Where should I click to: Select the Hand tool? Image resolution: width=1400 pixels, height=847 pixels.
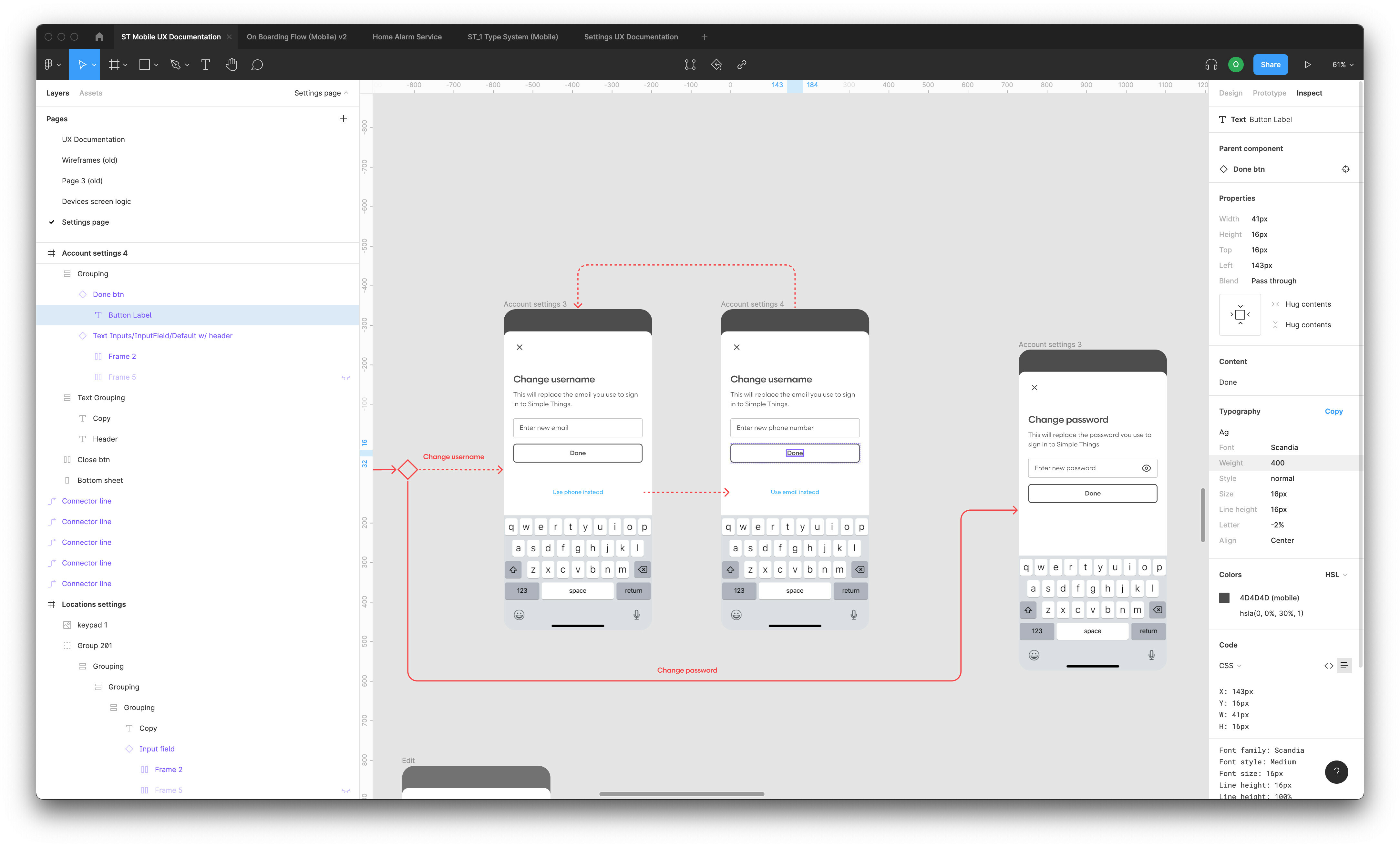(231, 65)
